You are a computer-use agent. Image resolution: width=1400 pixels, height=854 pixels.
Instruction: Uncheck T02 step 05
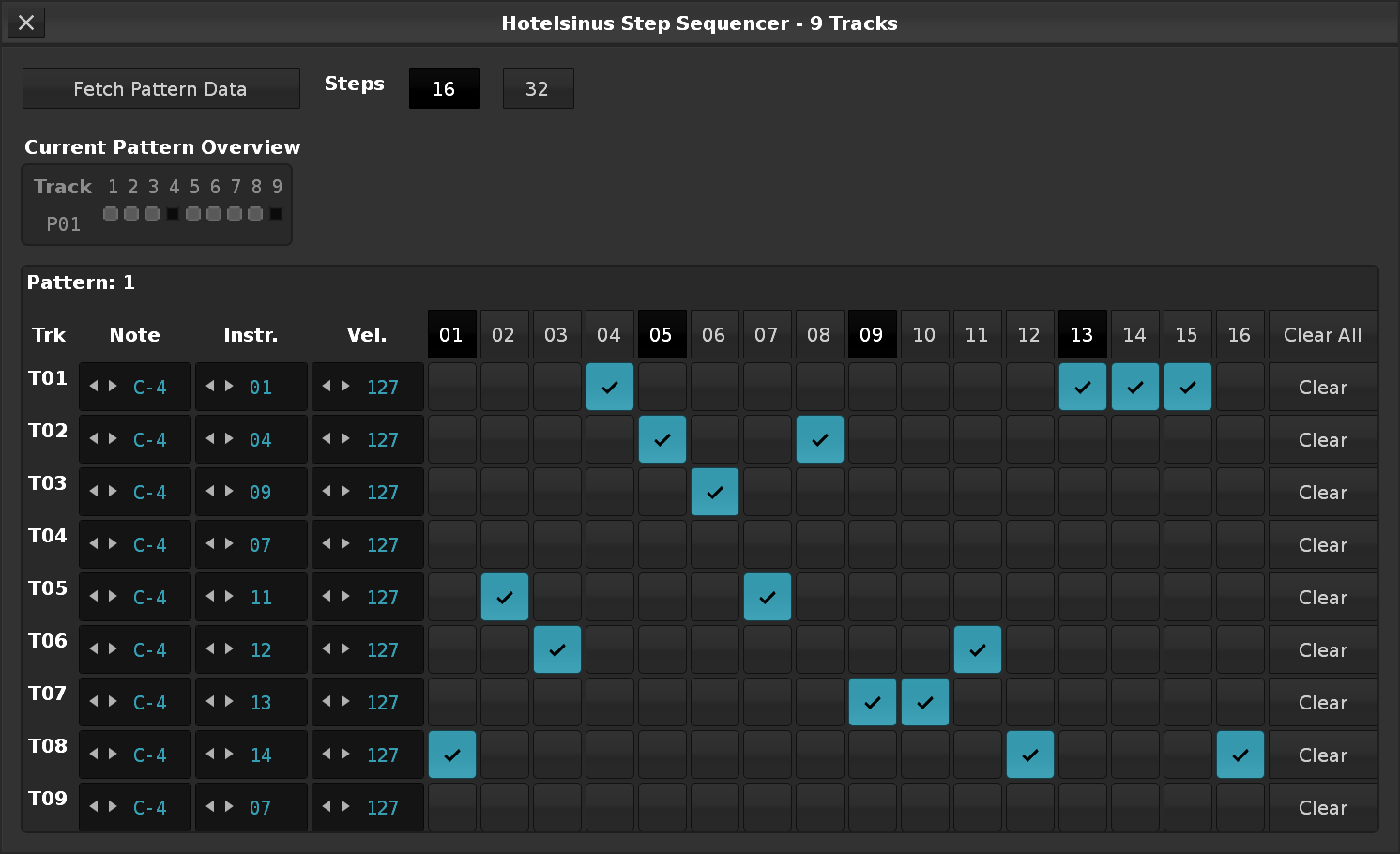point(662,439)
